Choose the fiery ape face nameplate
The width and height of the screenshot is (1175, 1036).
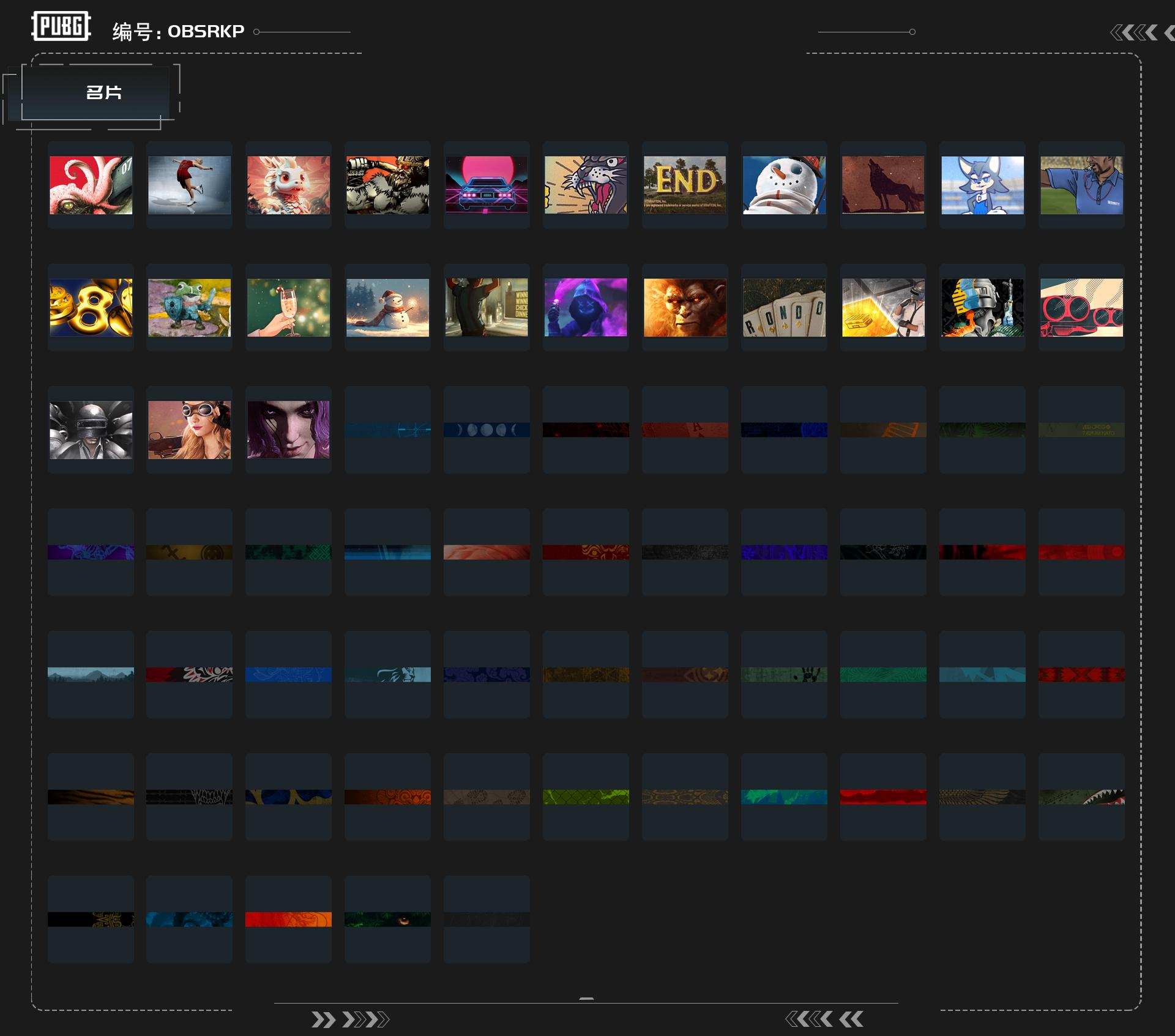click(685, 307)
